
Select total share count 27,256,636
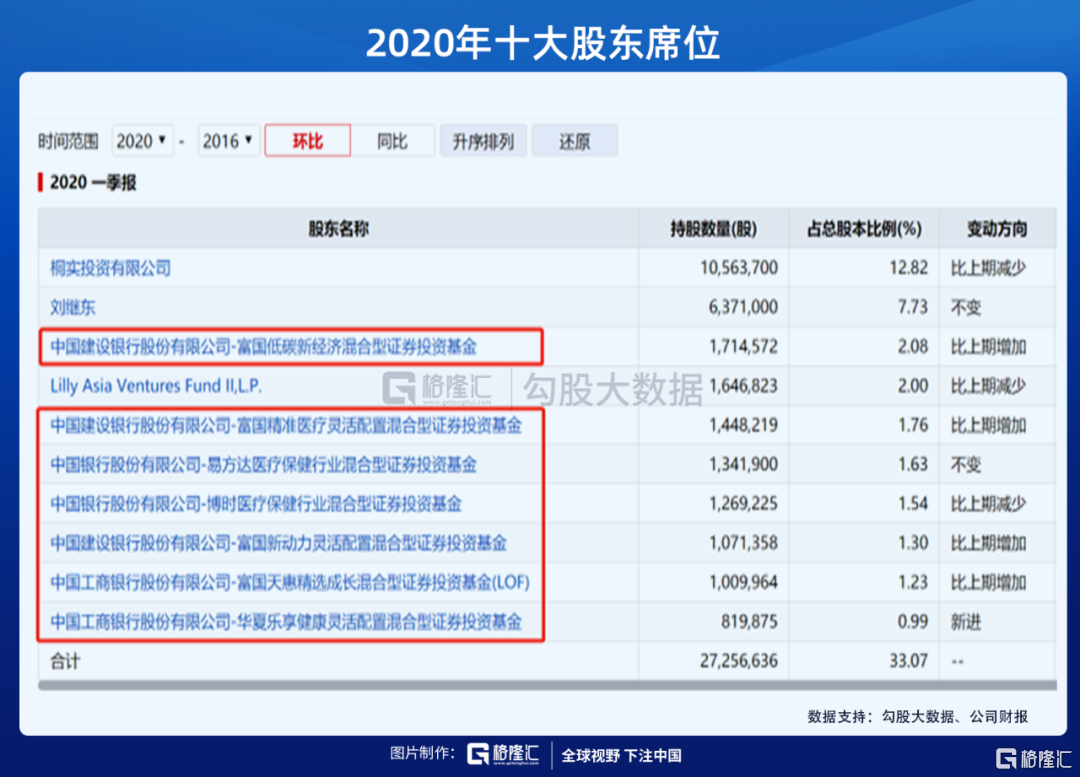[x=738, y=661]
